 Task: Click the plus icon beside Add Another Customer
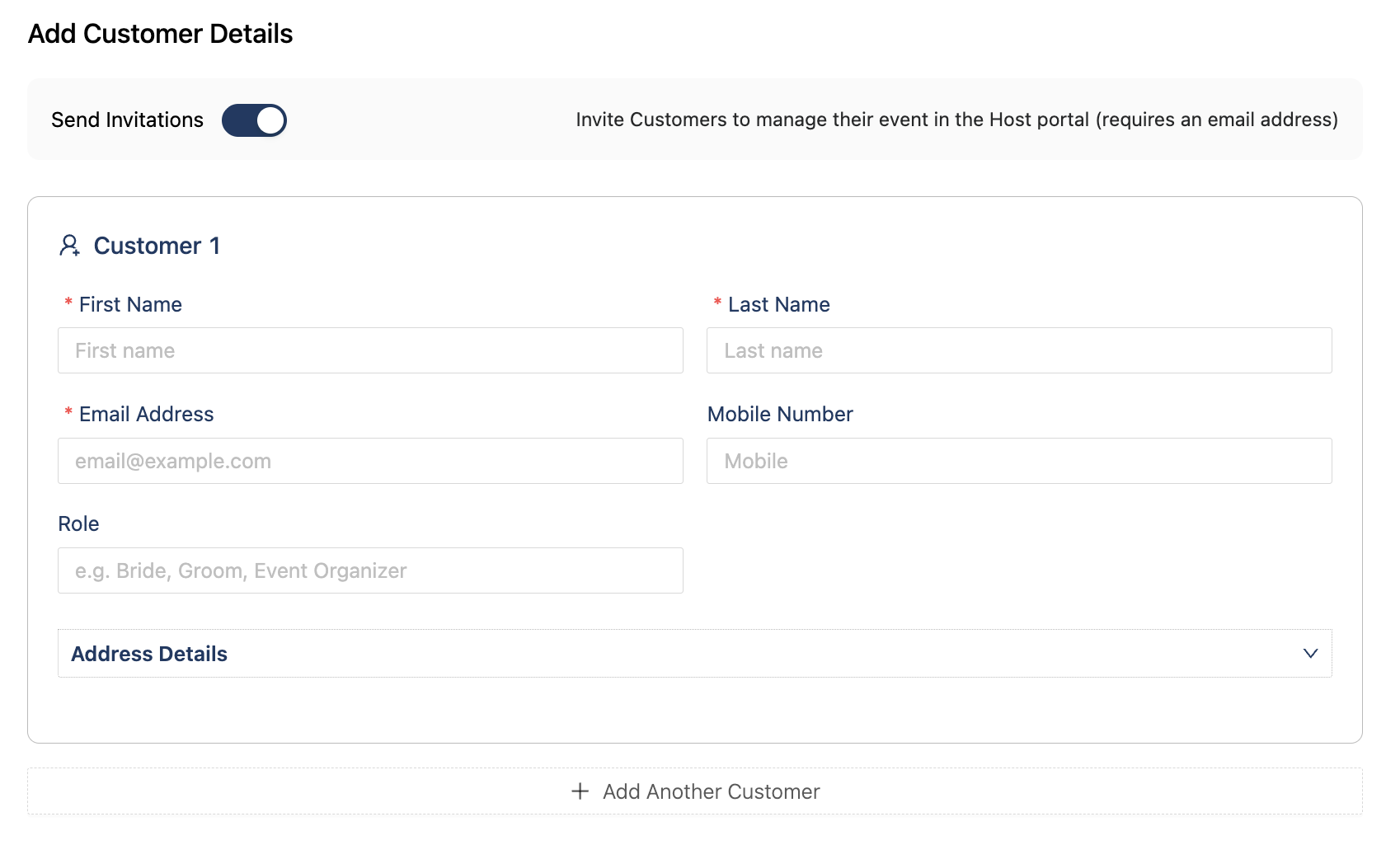point(580,791)
